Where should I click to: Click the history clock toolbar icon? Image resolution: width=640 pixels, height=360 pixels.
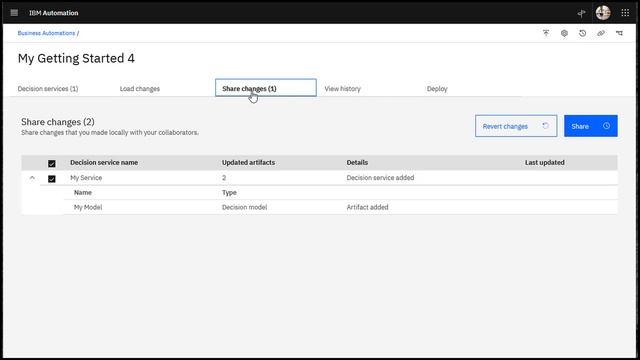pyautogui.click(x=582, y=33)
